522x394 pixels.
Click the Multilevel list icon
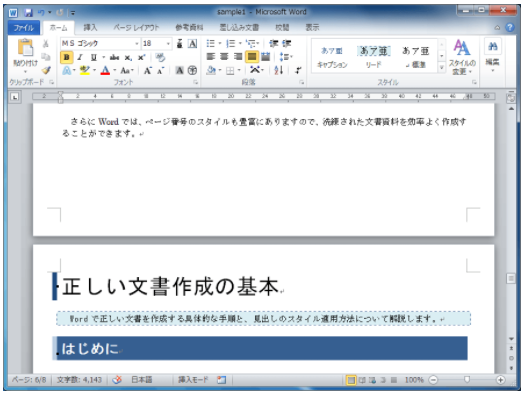tap(251, 43)
